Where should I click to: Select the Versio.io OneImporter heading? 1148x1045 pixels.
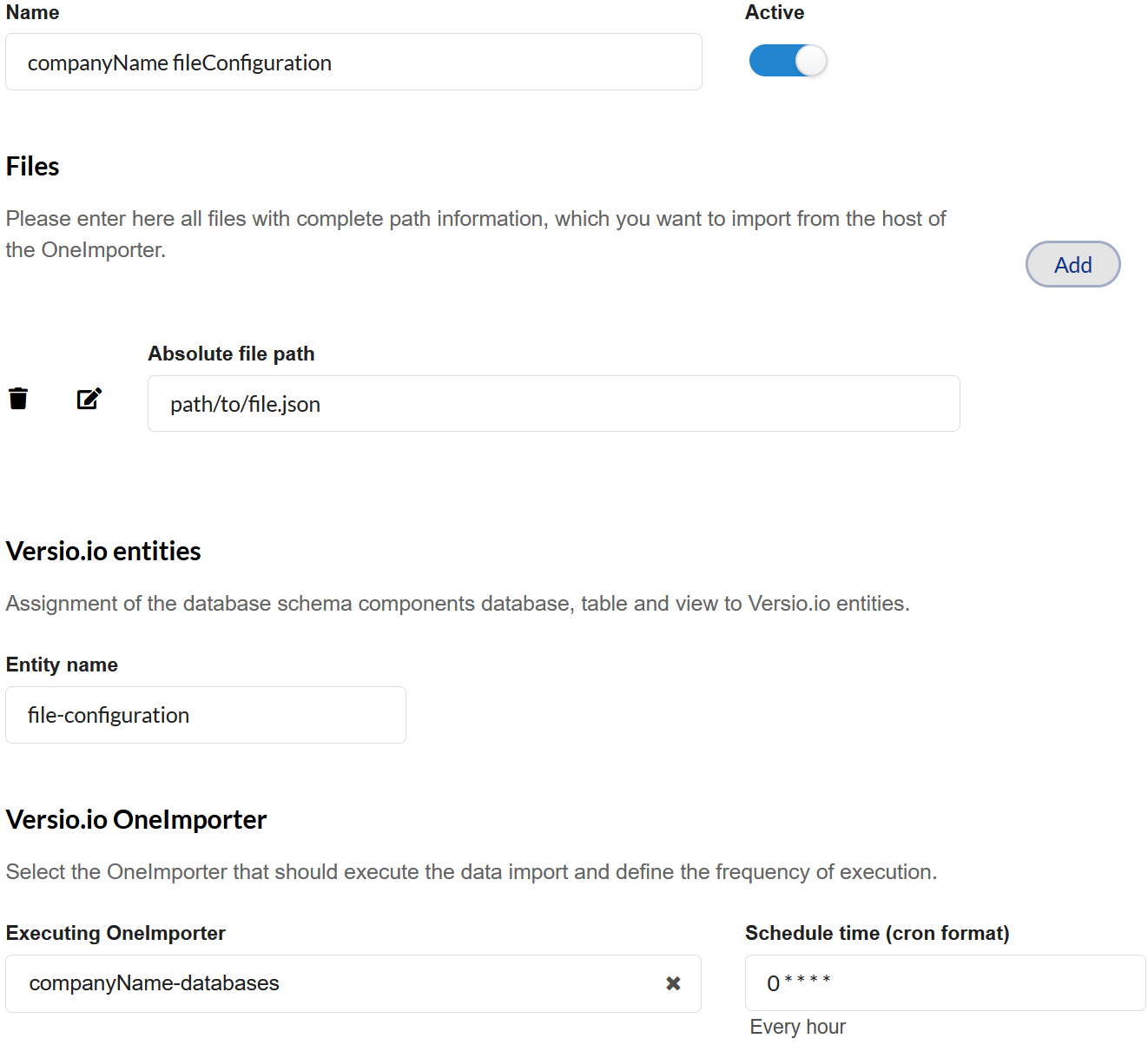136,820
